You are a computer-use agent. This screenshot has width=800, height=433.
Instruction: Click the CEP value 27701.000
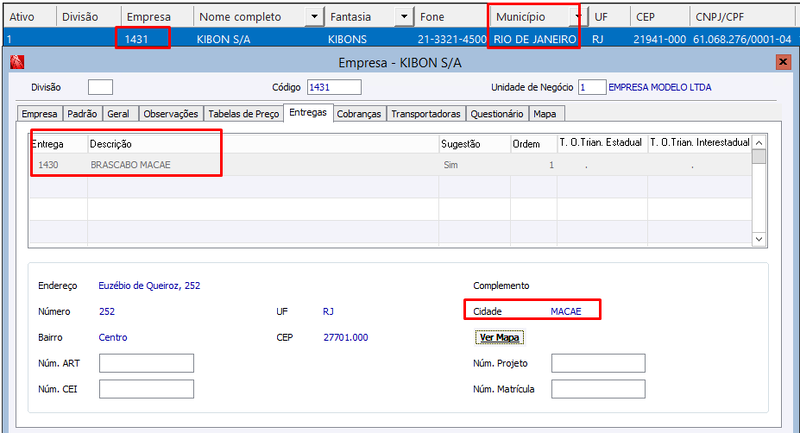(345, 337)
